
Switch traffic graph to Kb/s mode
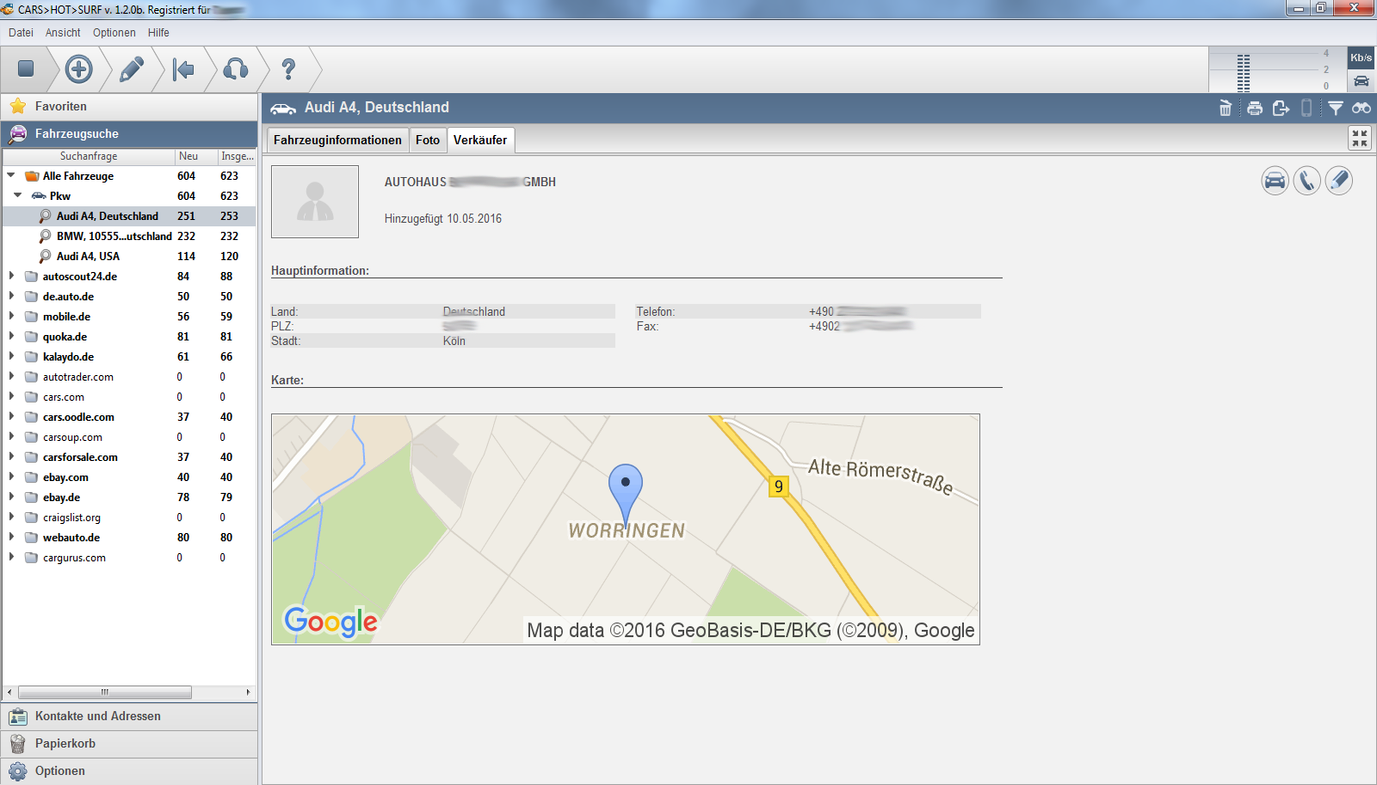pyautogui.click(x=1361, y=58)
